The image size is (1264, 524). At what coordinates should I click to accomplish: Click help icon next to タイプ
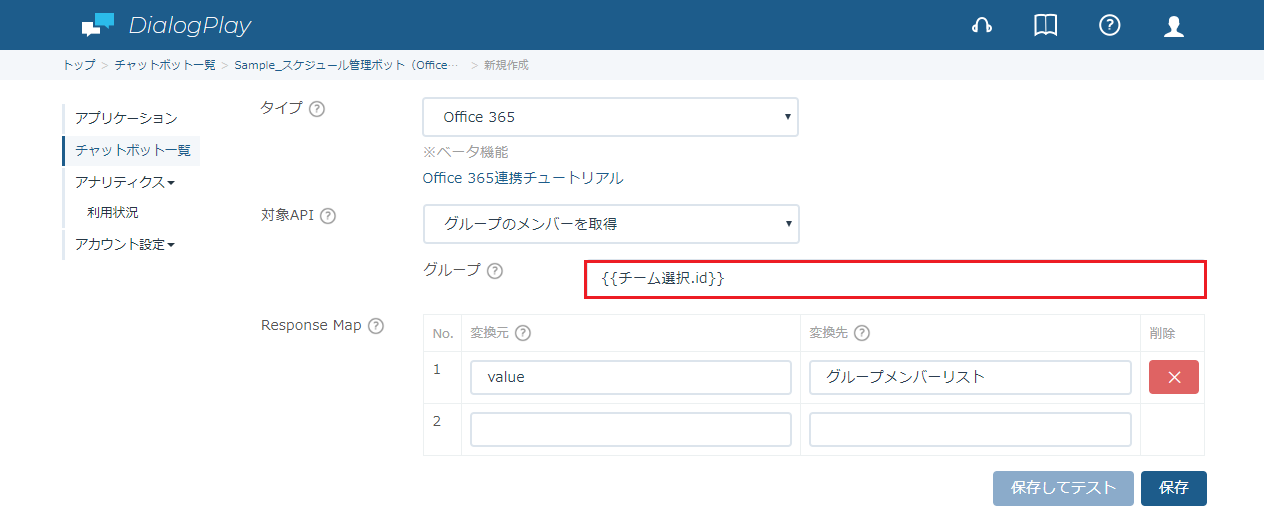pos(317,109)
